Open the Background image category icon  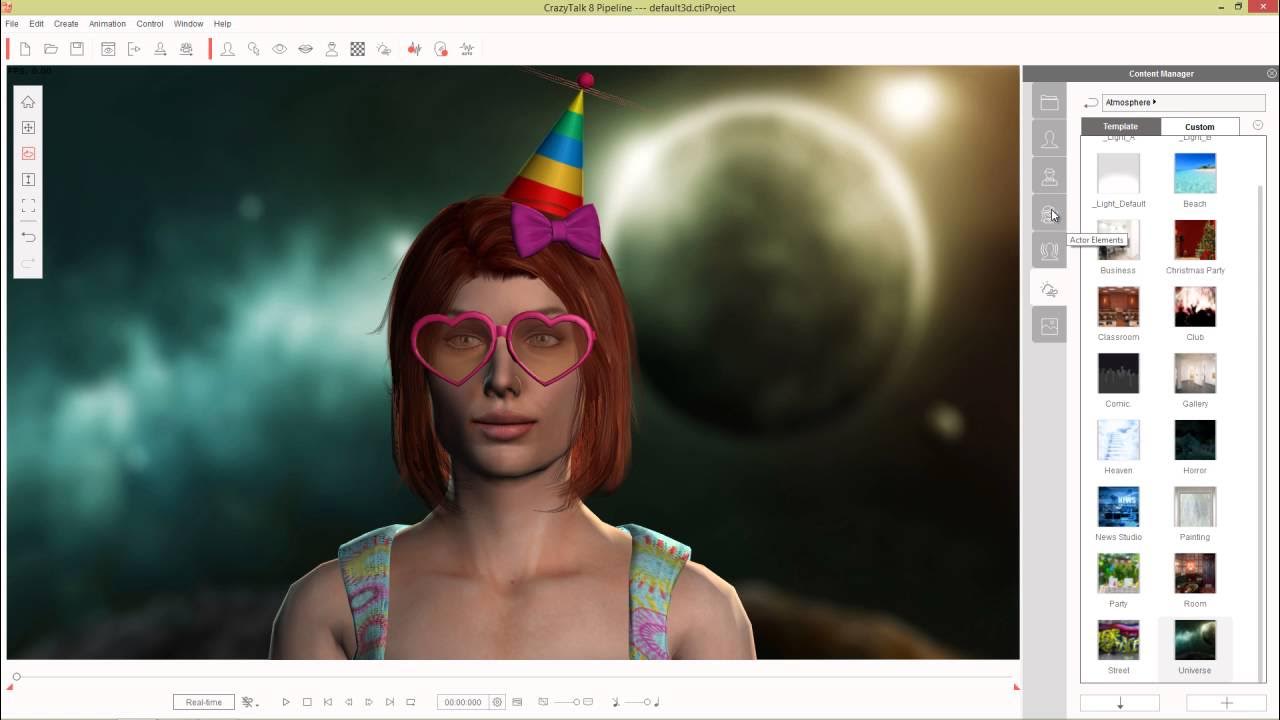tap(1049, 326)
